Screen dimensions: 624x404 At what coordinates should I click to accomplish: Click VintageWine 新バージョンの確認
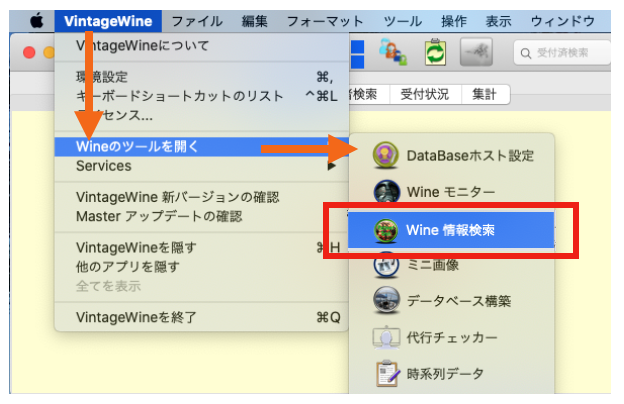click(178, 197)
